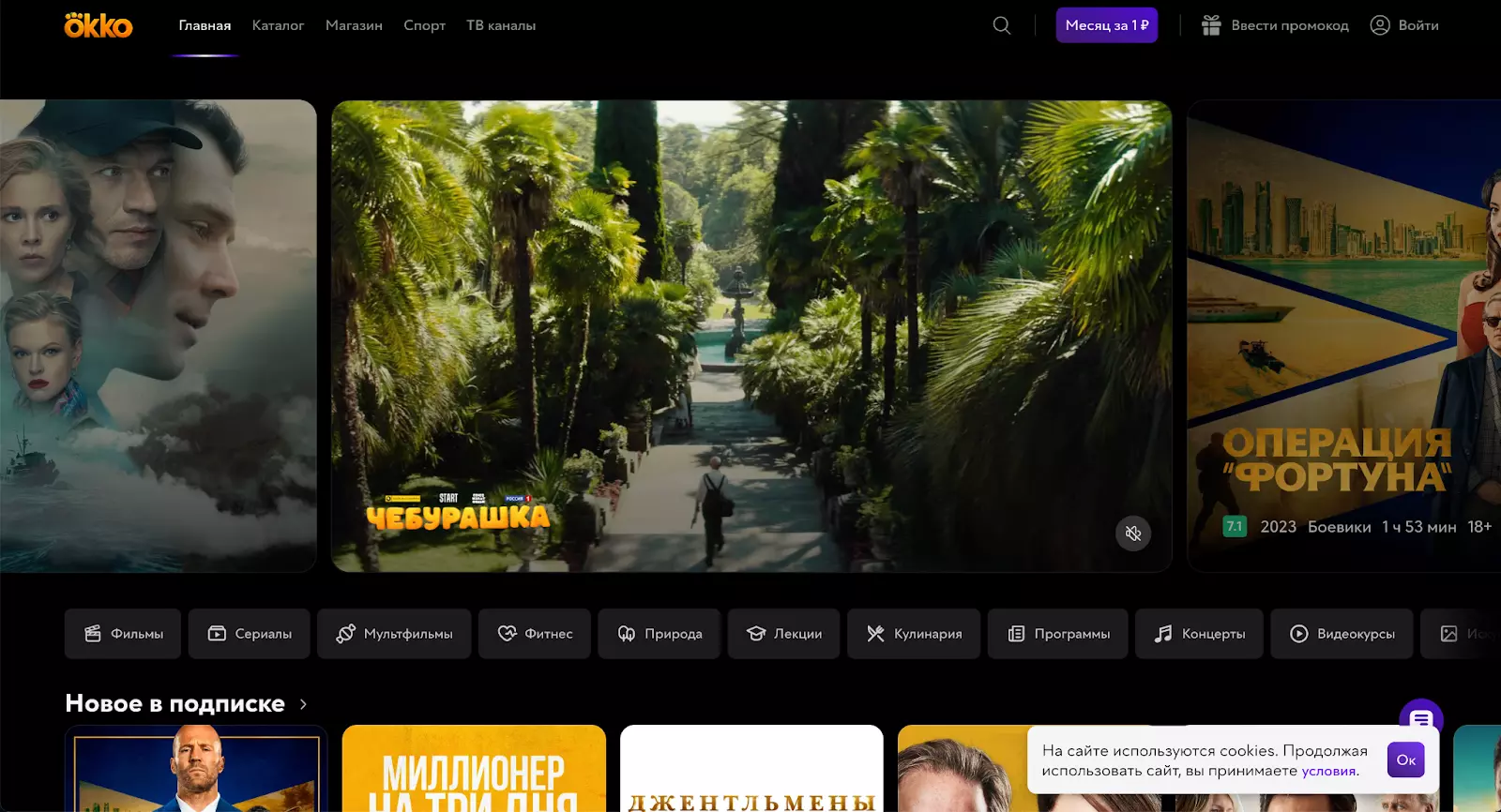The height and width of the screenshot is (812, 1501).
Task: Click the tree icon for Природа
Action: [627, 634]
